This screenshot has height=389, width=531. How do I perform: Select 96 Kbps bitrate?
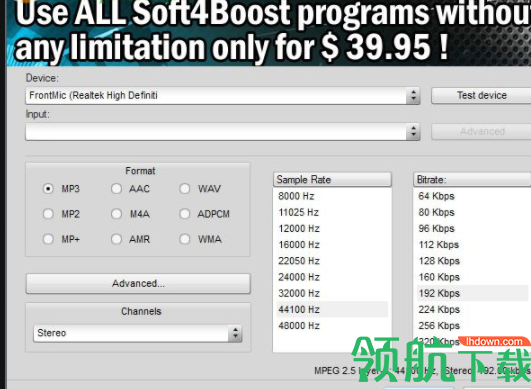coord(472,229)
